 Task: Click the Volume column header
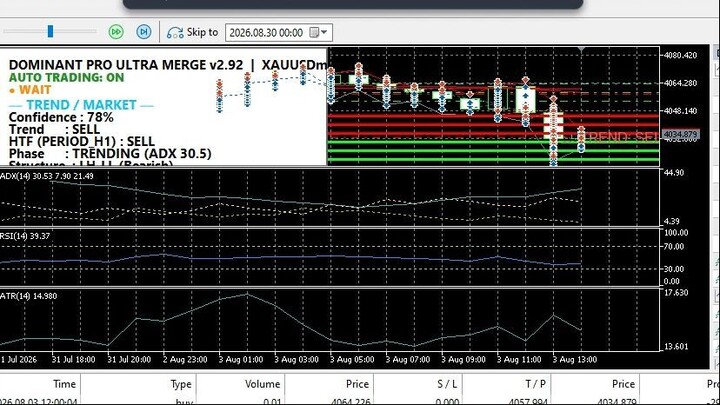click(x=262, y=384)
